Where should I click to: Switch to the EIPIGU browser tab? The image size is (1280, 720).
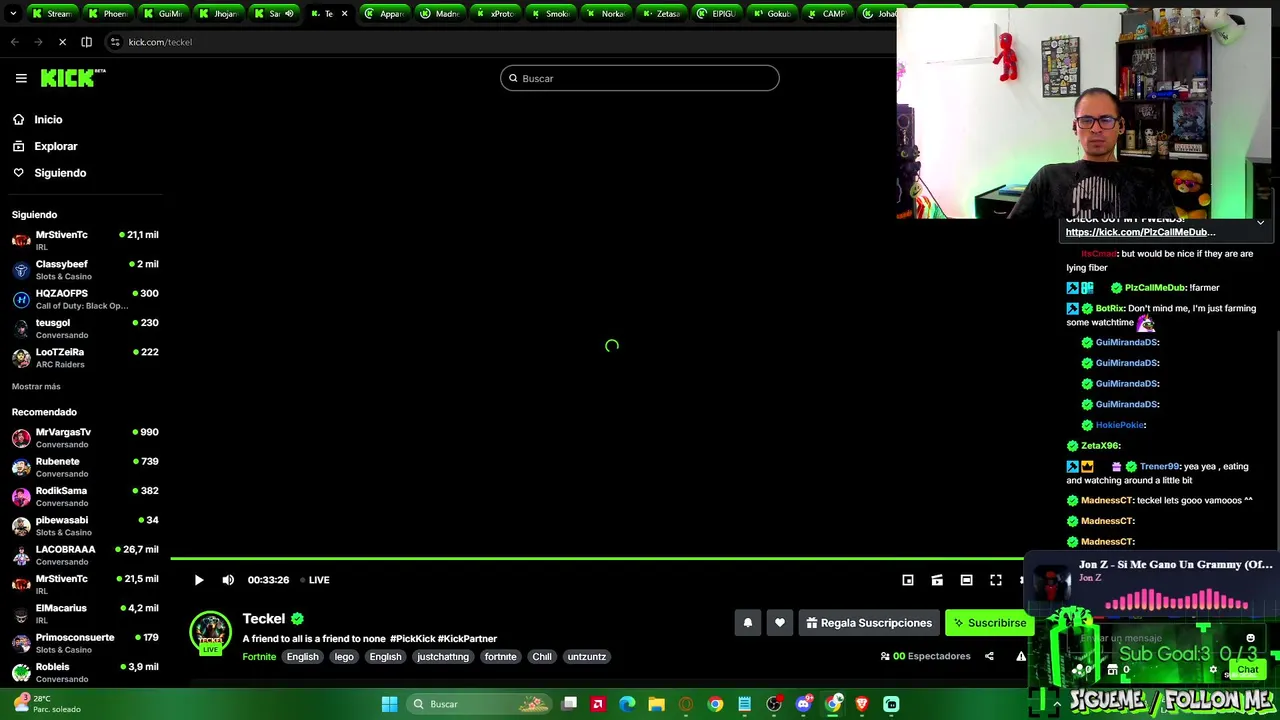pos(716,13)
